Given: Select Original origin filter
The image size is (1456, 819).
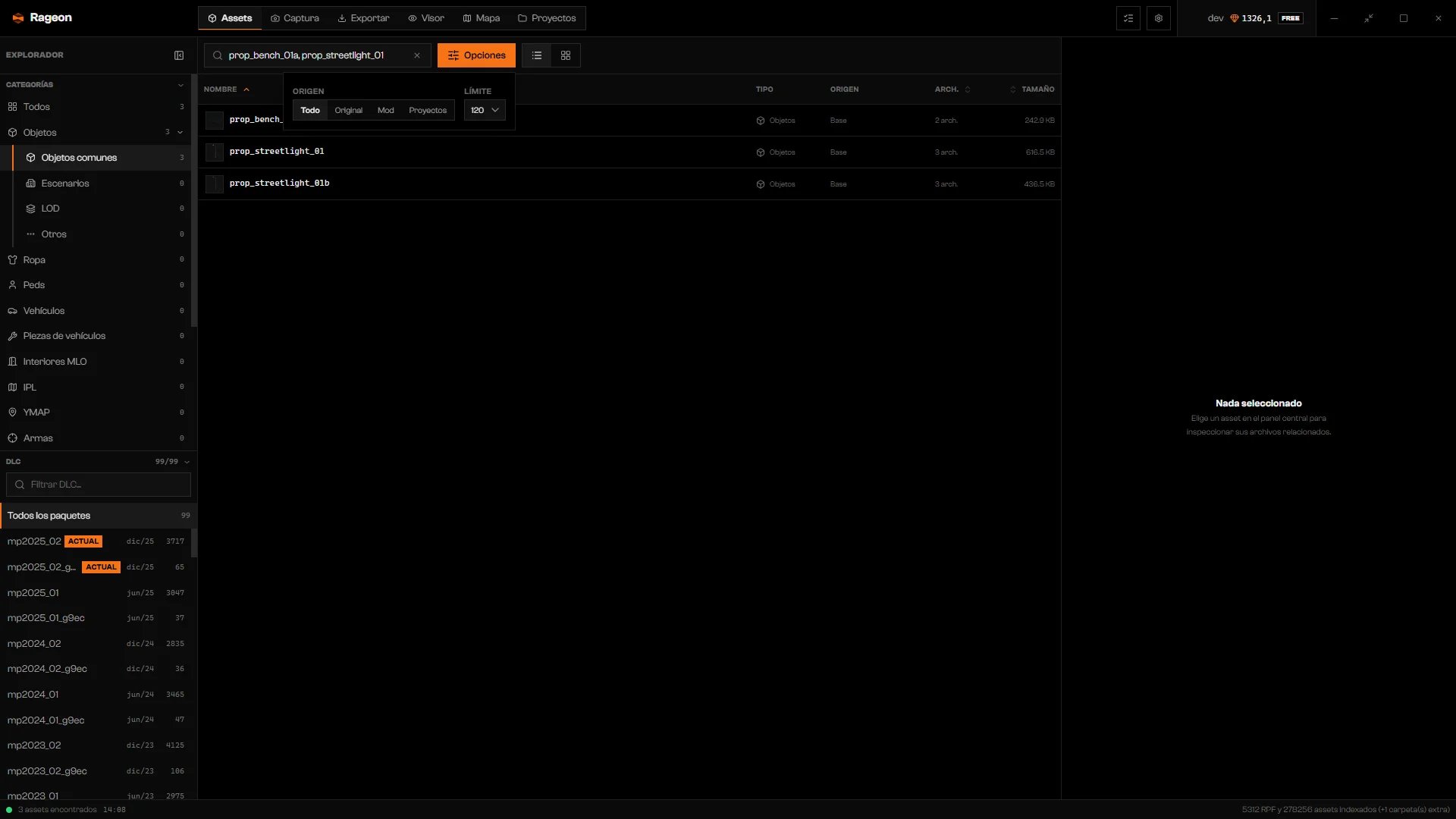Looking at the screenshot, I should 349,110.
